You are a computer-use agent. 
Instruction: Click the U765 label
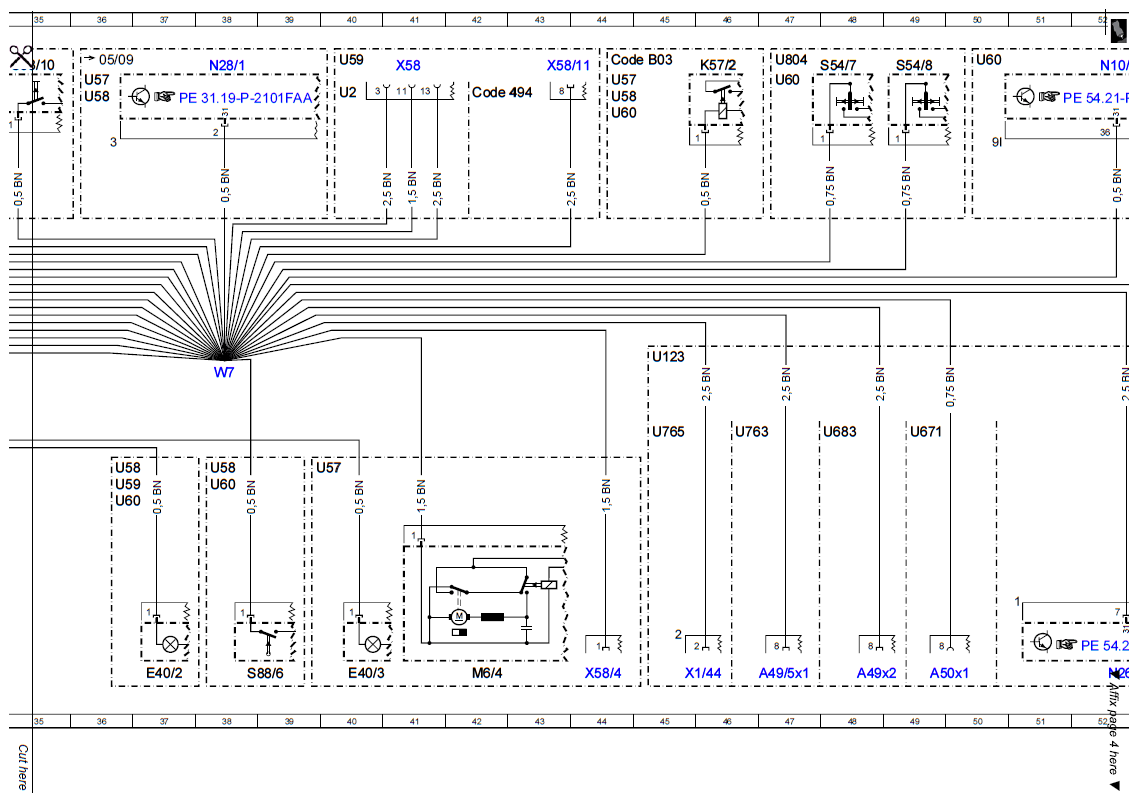click(x=668, y=432)
